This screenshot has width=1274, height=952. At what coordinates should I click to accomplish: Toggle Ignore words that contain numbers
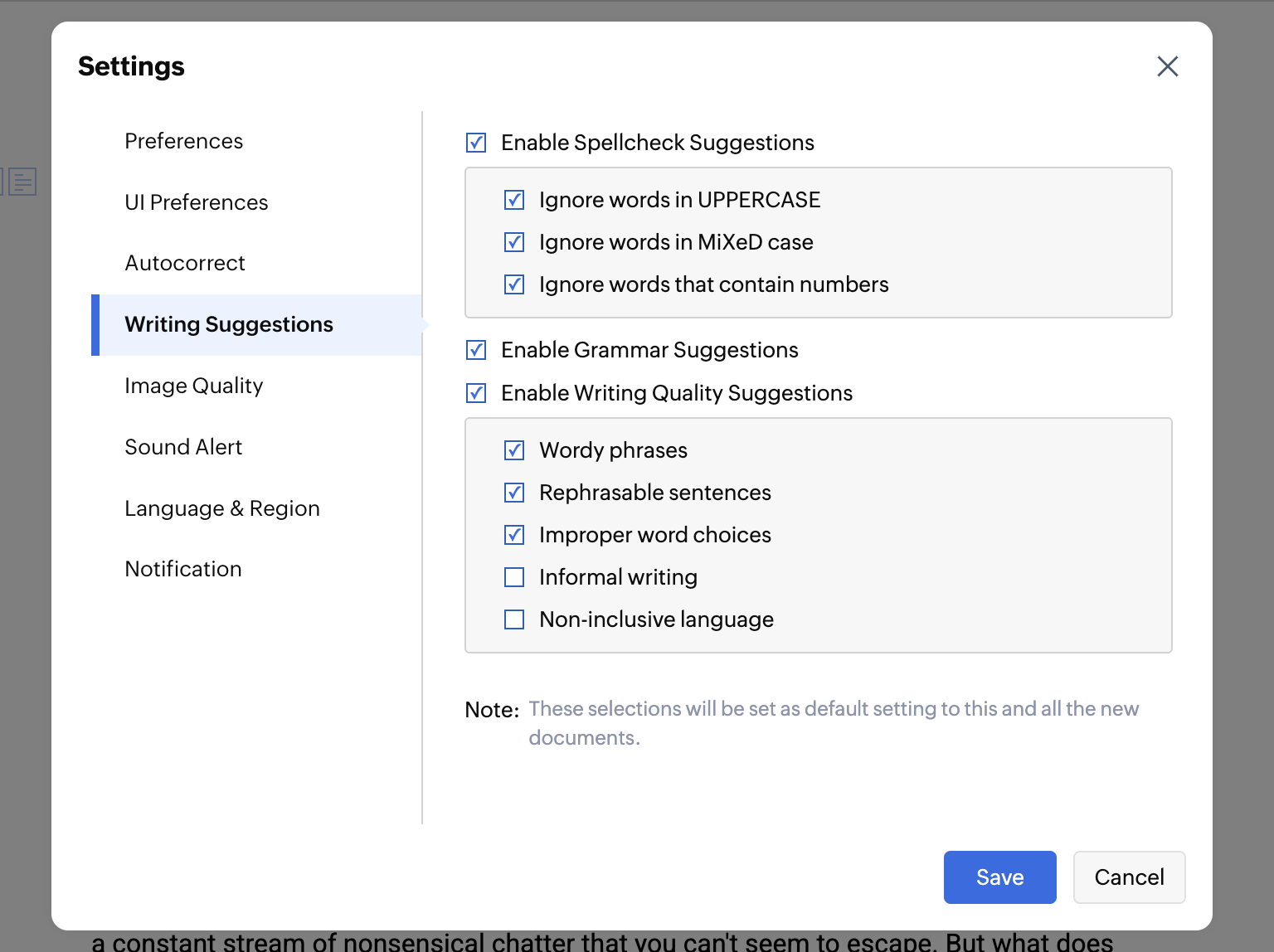[514, 284]
